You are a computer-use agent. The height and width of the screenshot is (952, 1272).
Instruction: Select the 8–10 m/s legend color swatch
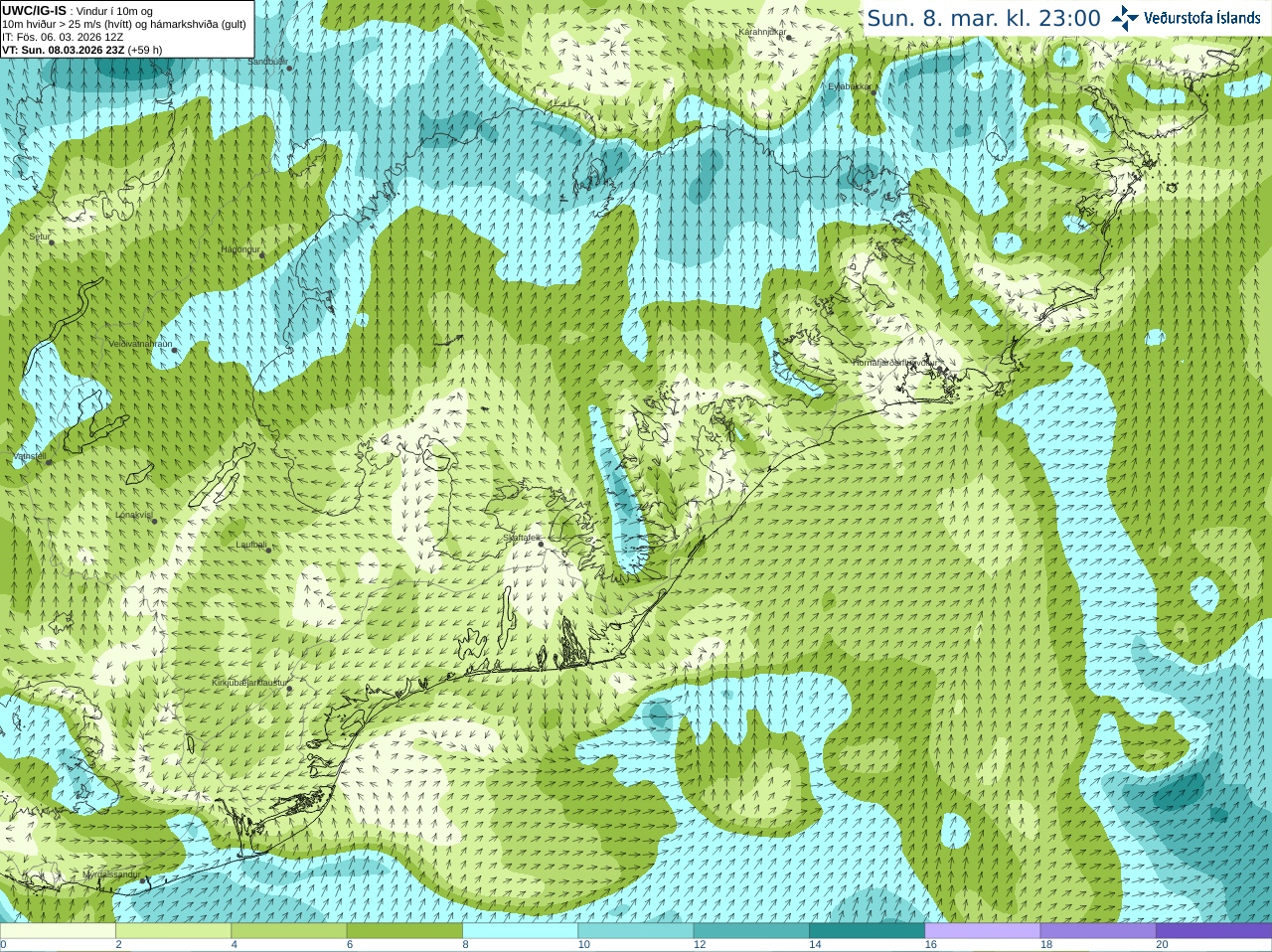click(520, 931)
